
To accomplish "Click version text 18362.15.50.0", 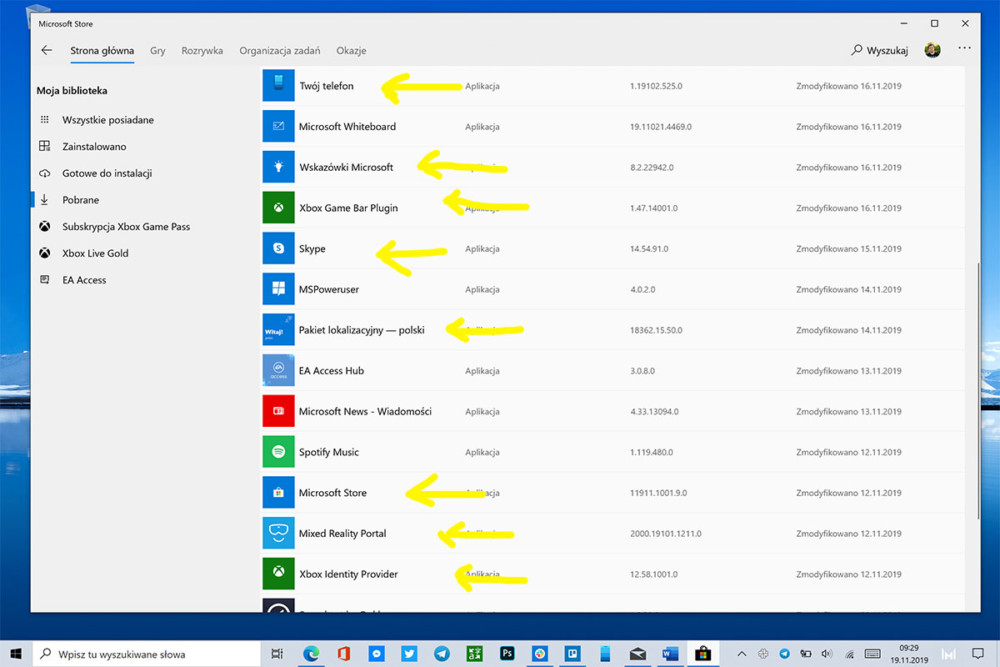I will (x=656, y=330).
